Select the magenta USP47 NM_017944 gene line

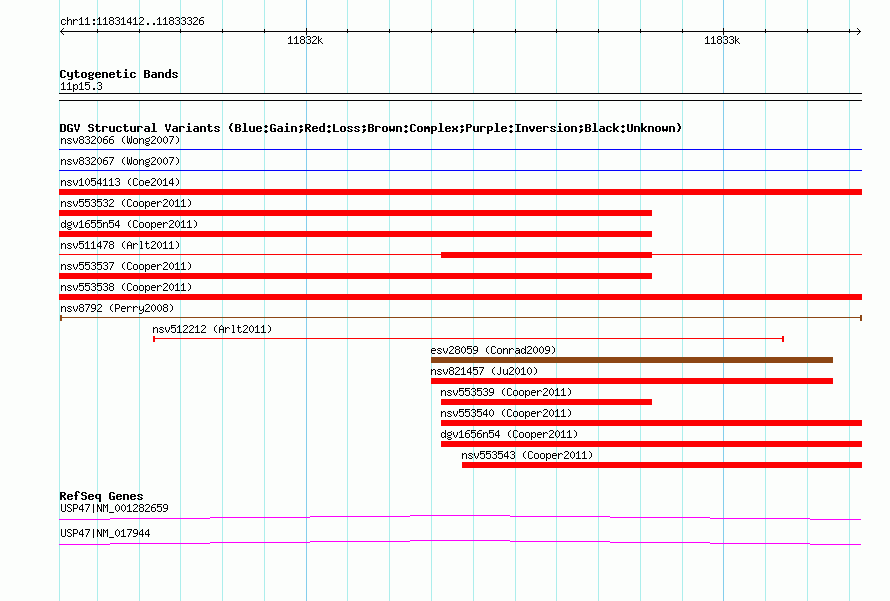(x=460, y=542)
